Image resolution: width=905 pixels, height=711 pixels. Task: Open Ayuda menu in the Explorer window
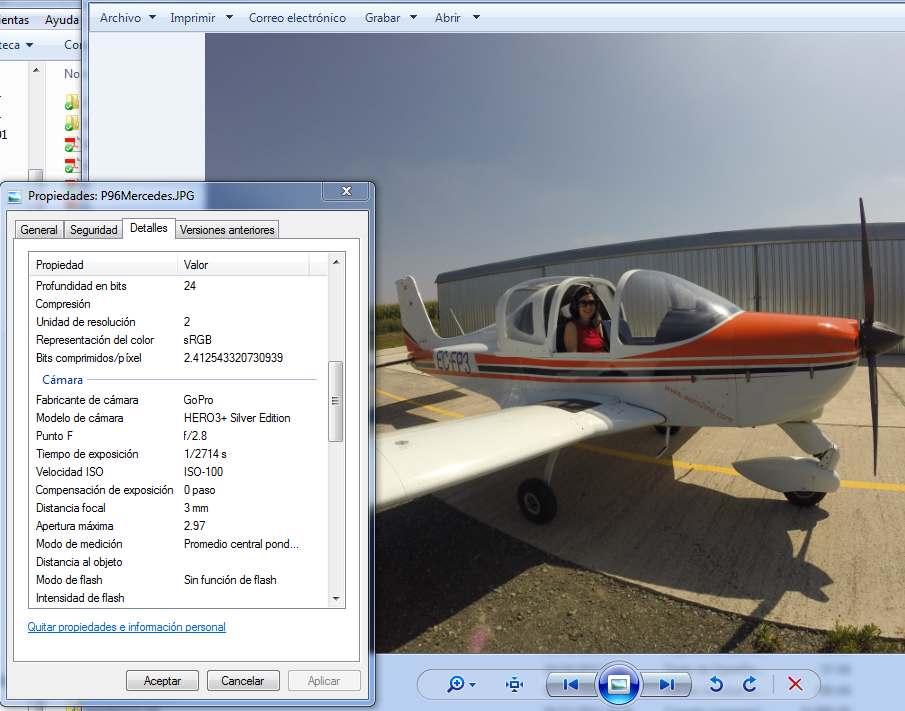point(62,20)
